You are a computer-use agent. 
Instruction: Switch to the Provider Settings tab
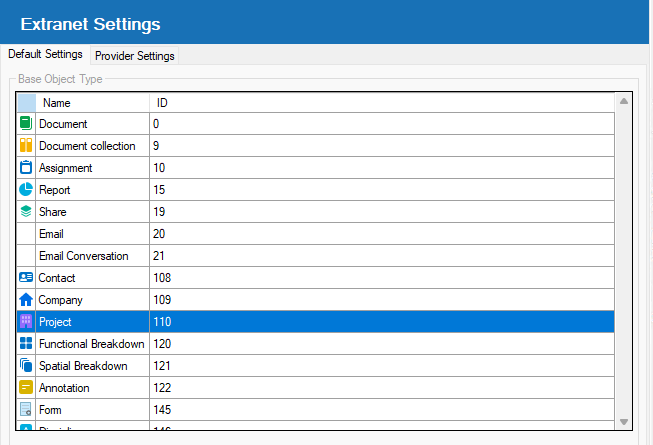(135, 56)
